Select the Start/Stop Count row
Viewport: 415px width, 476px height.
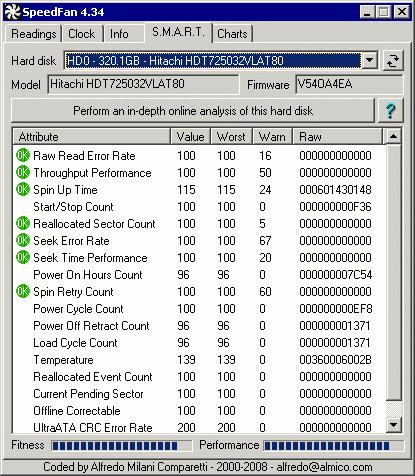click(x=200, y=207)
